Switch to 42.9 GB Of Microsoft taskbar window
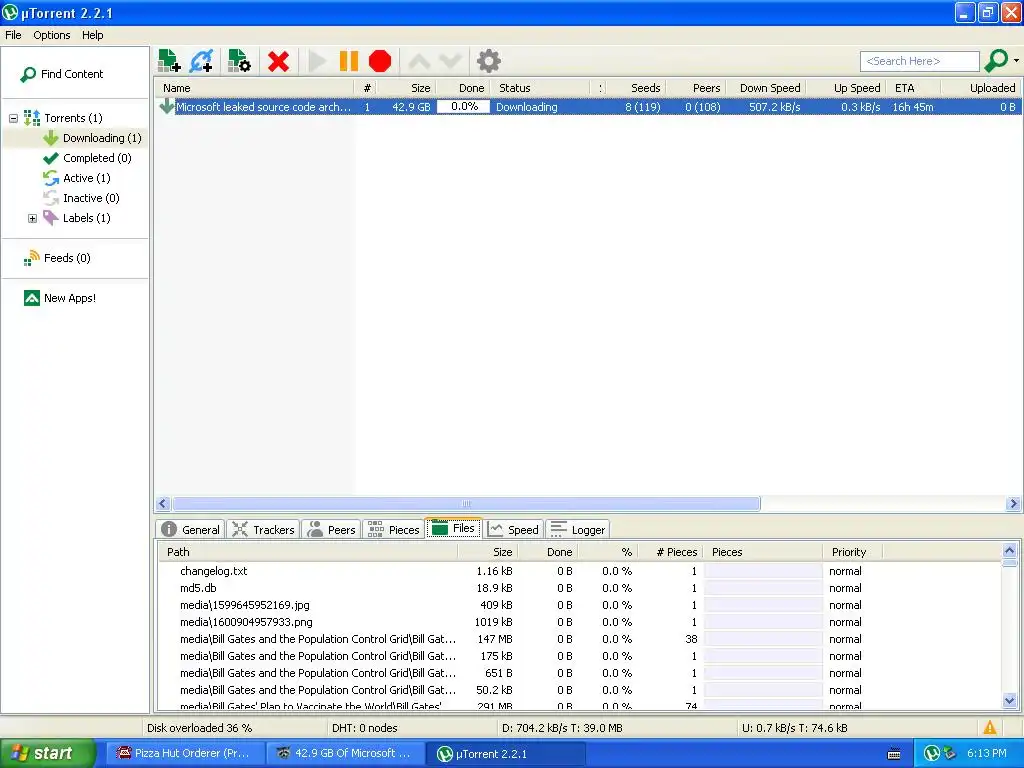1024x768 pixels. click(x=346, y=754)
